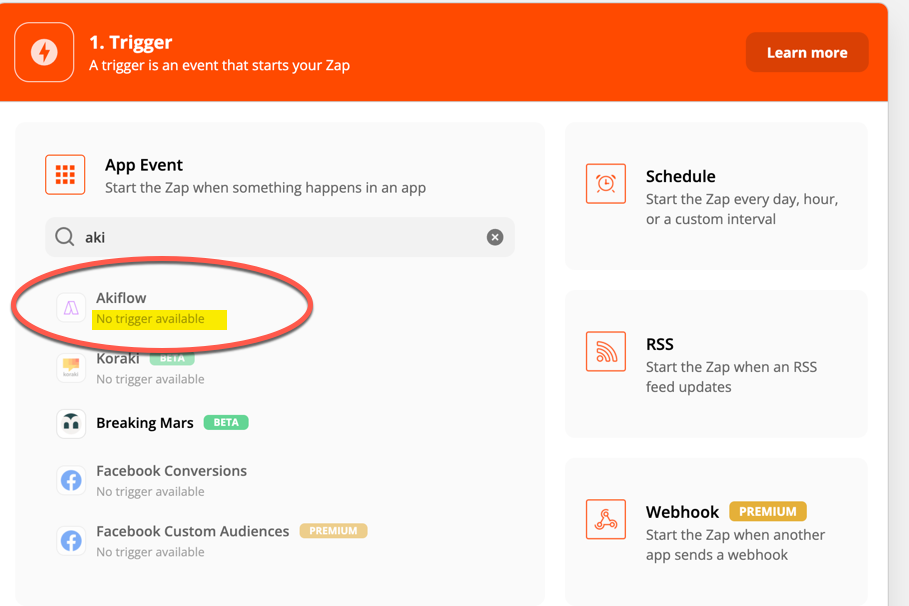
Task: Click Facebook Conversions' No trigger available text
Action: (x=150, y=492)
